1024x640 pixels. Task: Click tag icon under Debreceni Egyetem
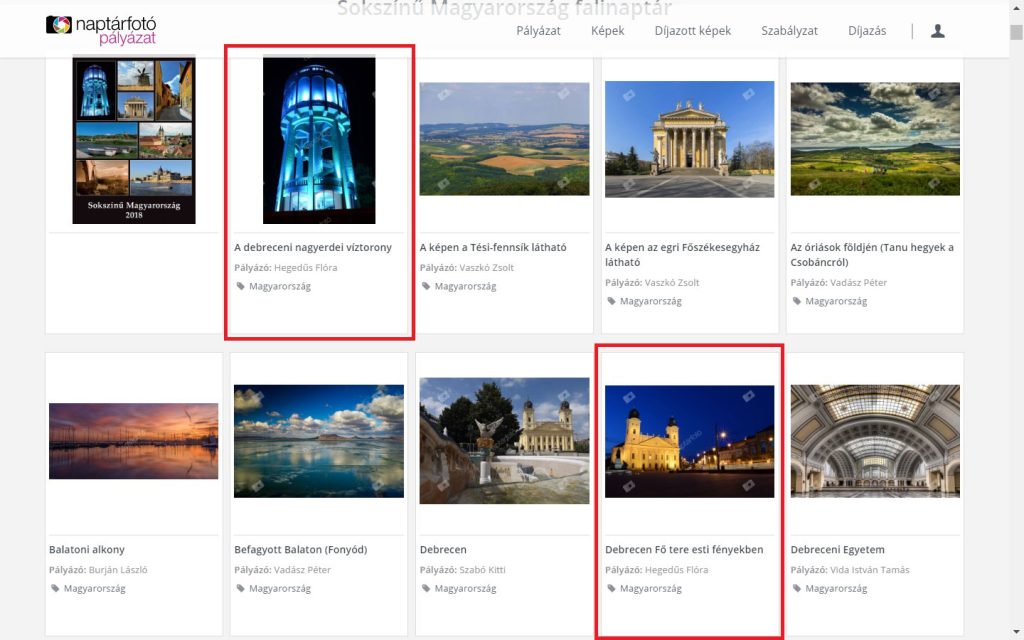coord(797,589)
